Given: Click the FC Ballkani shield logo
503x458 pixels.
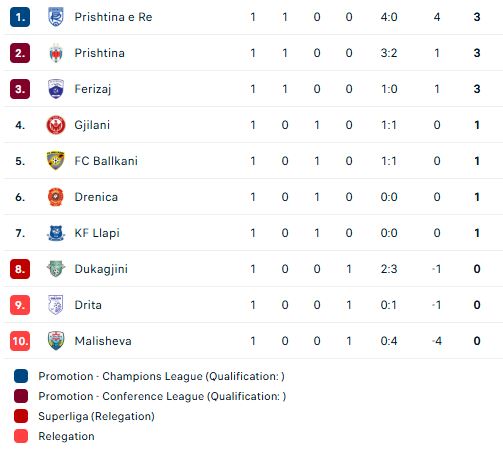Looking at the screenshot, I should (56, 161).
